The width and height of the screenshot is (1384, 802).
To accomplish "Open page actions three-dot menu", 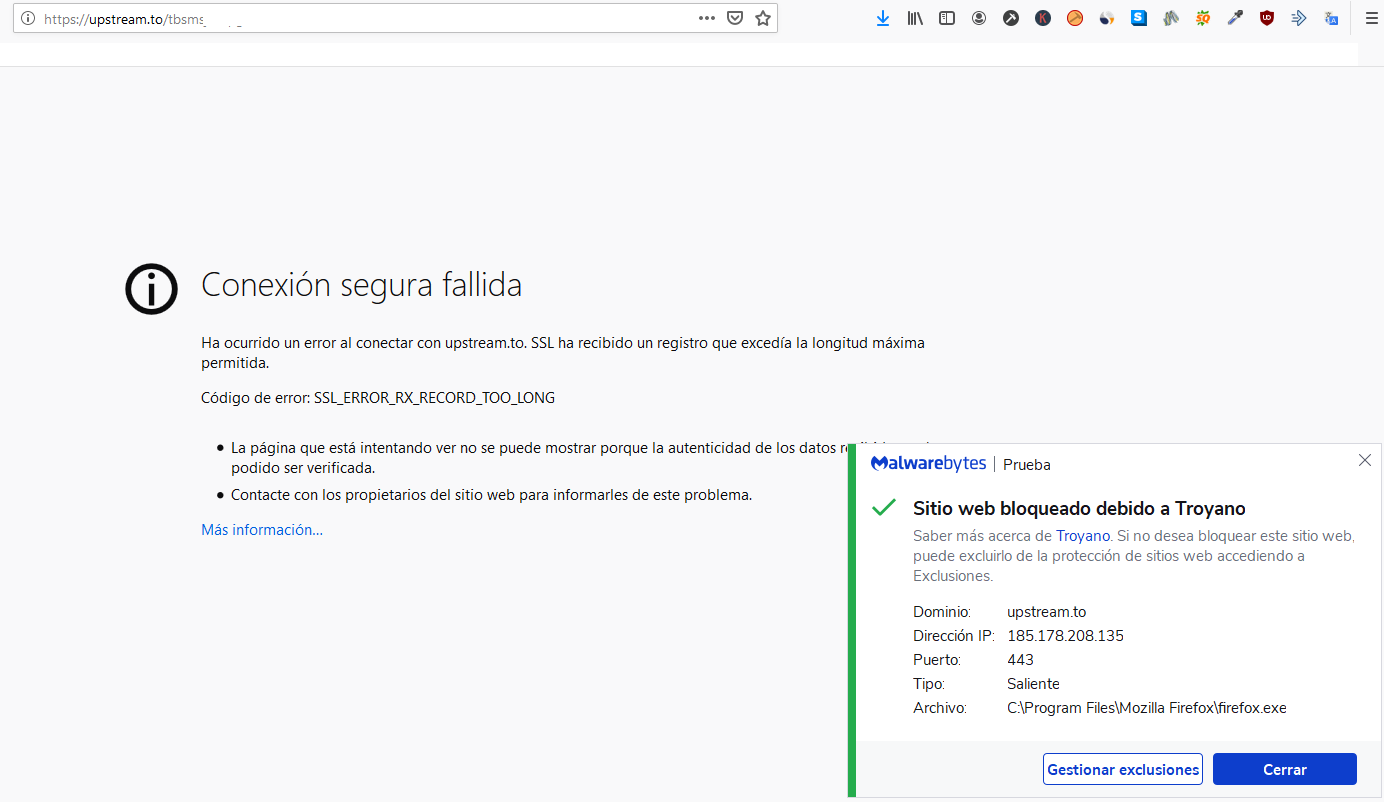I will coord(707,18).
